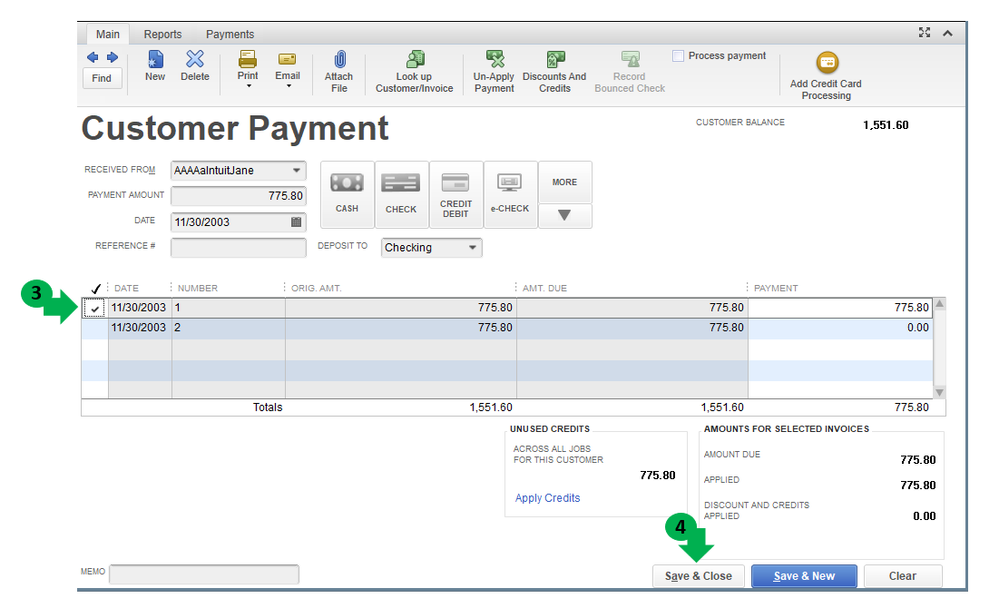Switch to the Main tab
Image resolution: width=999 pixels, height=609 pixels.
pyautogui.click(x=108, y=34)
